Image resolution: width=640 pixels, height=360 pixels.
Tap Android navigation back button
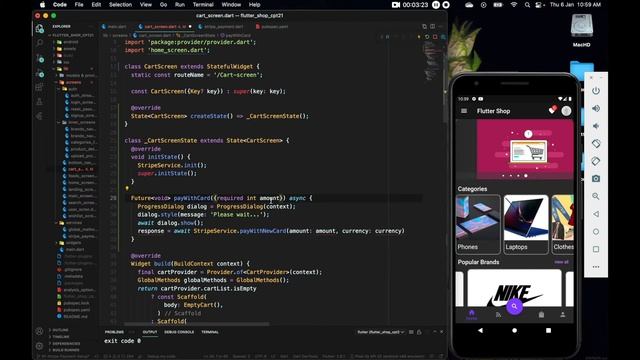[x=480, y=330]
